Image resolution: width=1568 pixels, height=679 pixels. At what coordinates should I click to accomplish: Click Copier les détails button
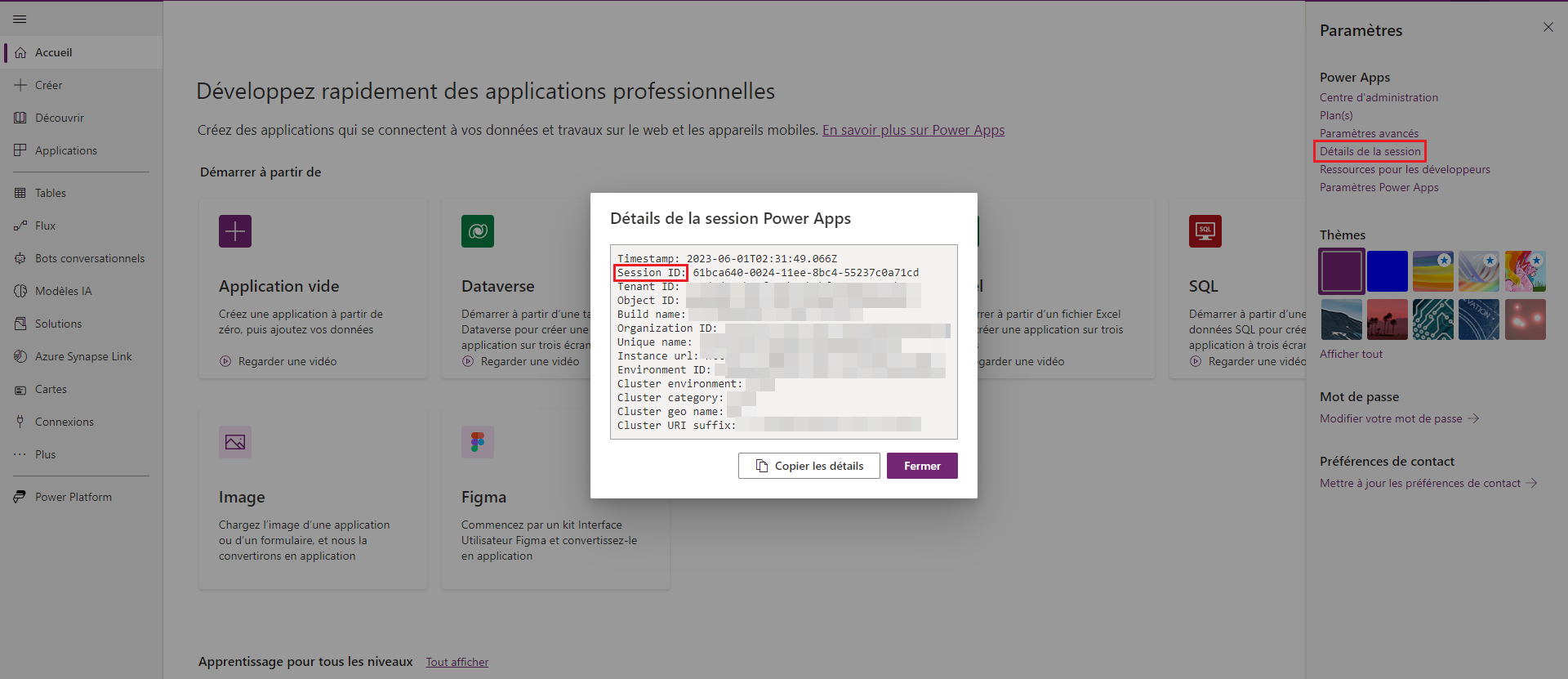[x=809, y=466]
